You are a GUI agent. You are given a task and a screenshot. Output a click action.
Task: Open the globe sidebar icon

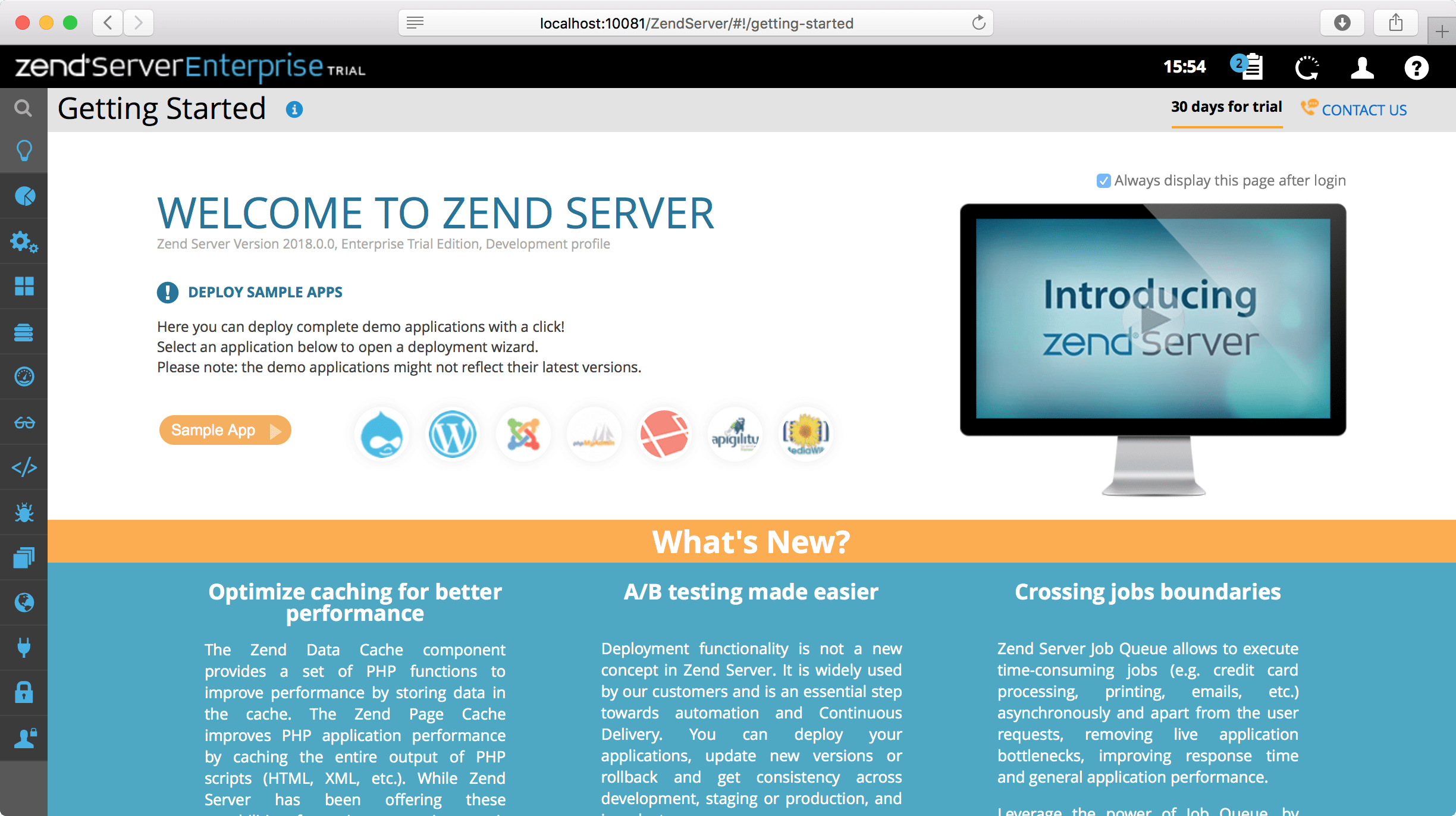pos(24,602)
